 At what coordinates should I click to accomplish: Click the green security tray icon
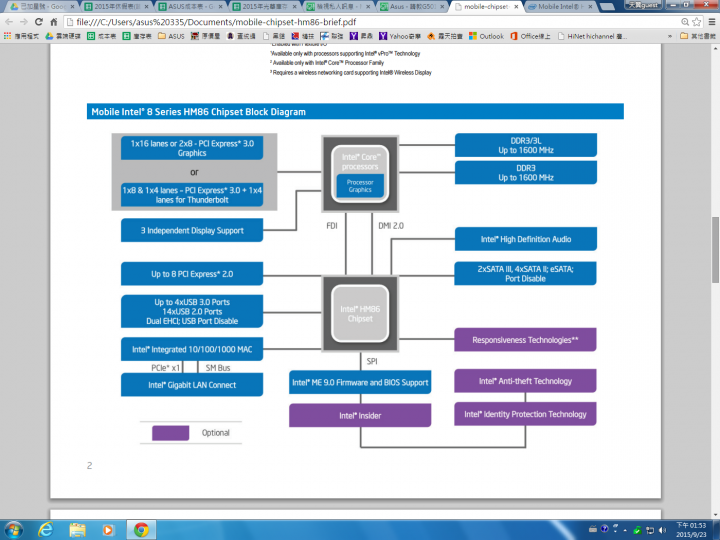coord(637,530)
